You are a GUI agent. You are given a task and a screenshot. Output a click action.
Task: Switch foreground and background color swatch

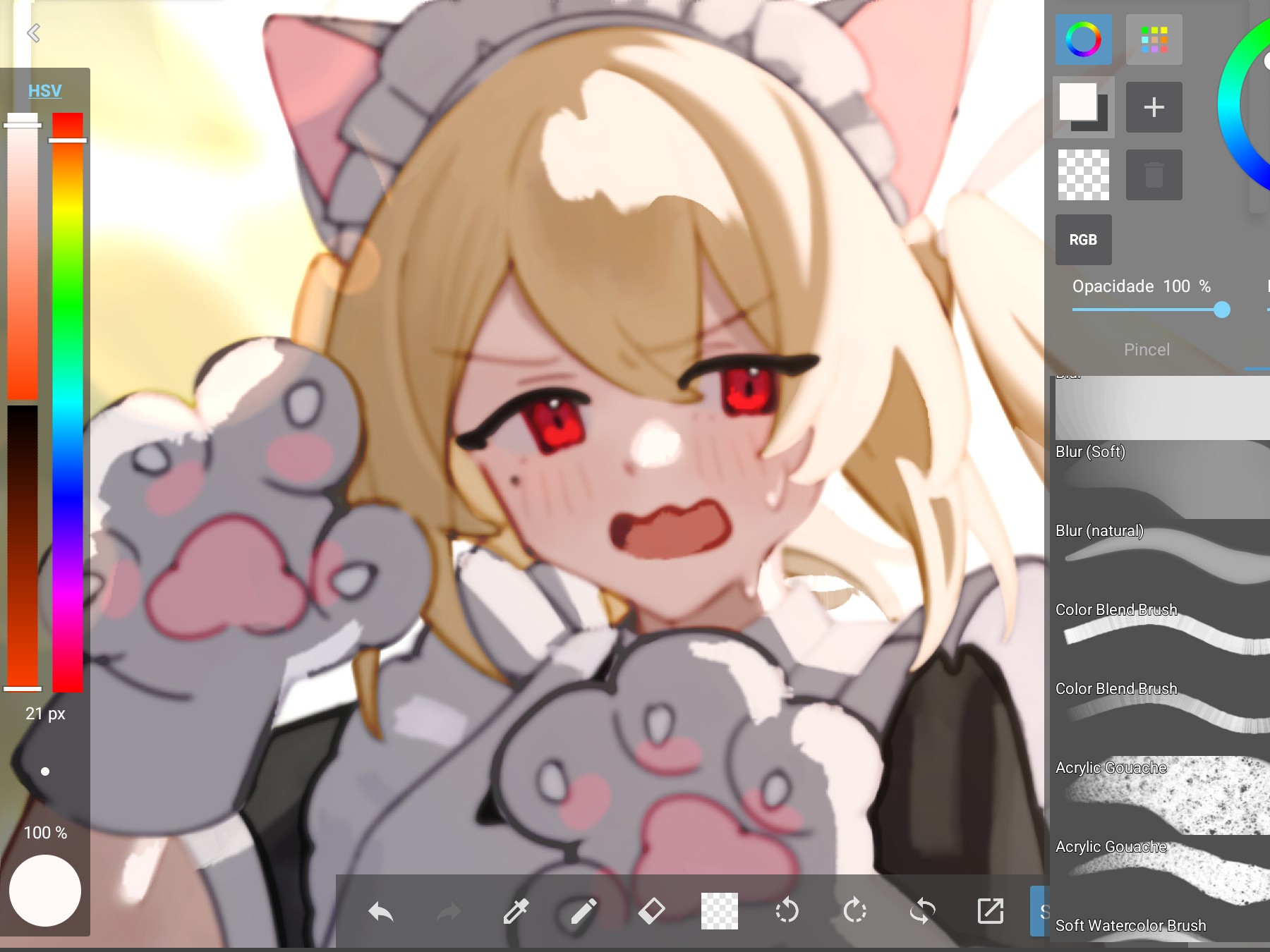(x=1083, y=107)
